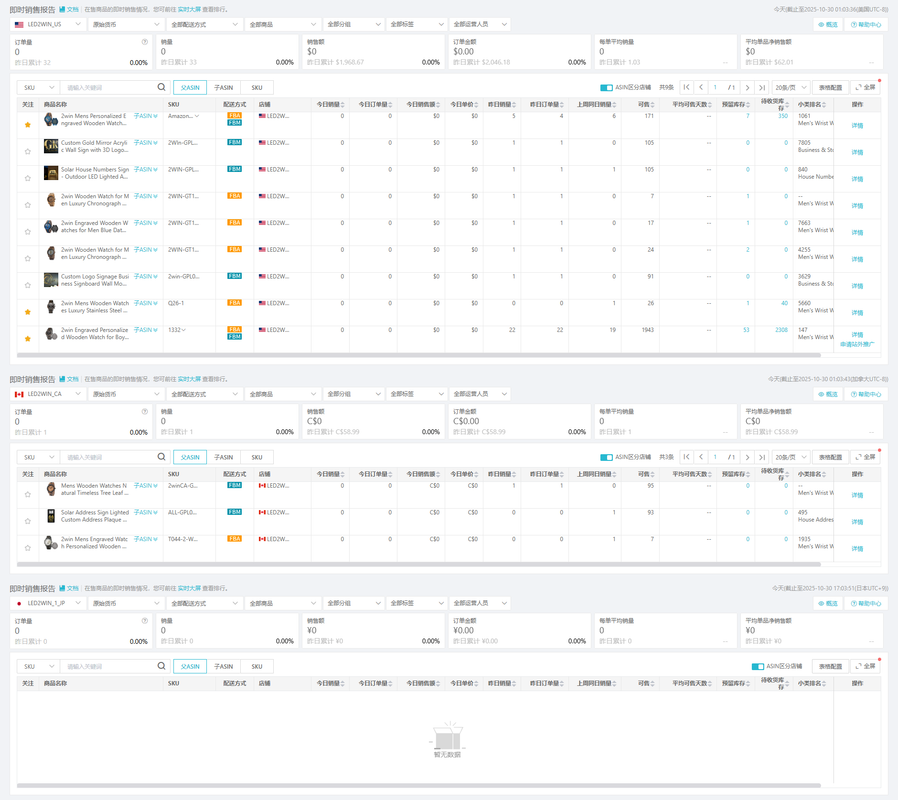Open the LED2WIN_CA store selector dropdown
Image resolution: width=898 pixels, height=800 pixels.
(48, 394)
